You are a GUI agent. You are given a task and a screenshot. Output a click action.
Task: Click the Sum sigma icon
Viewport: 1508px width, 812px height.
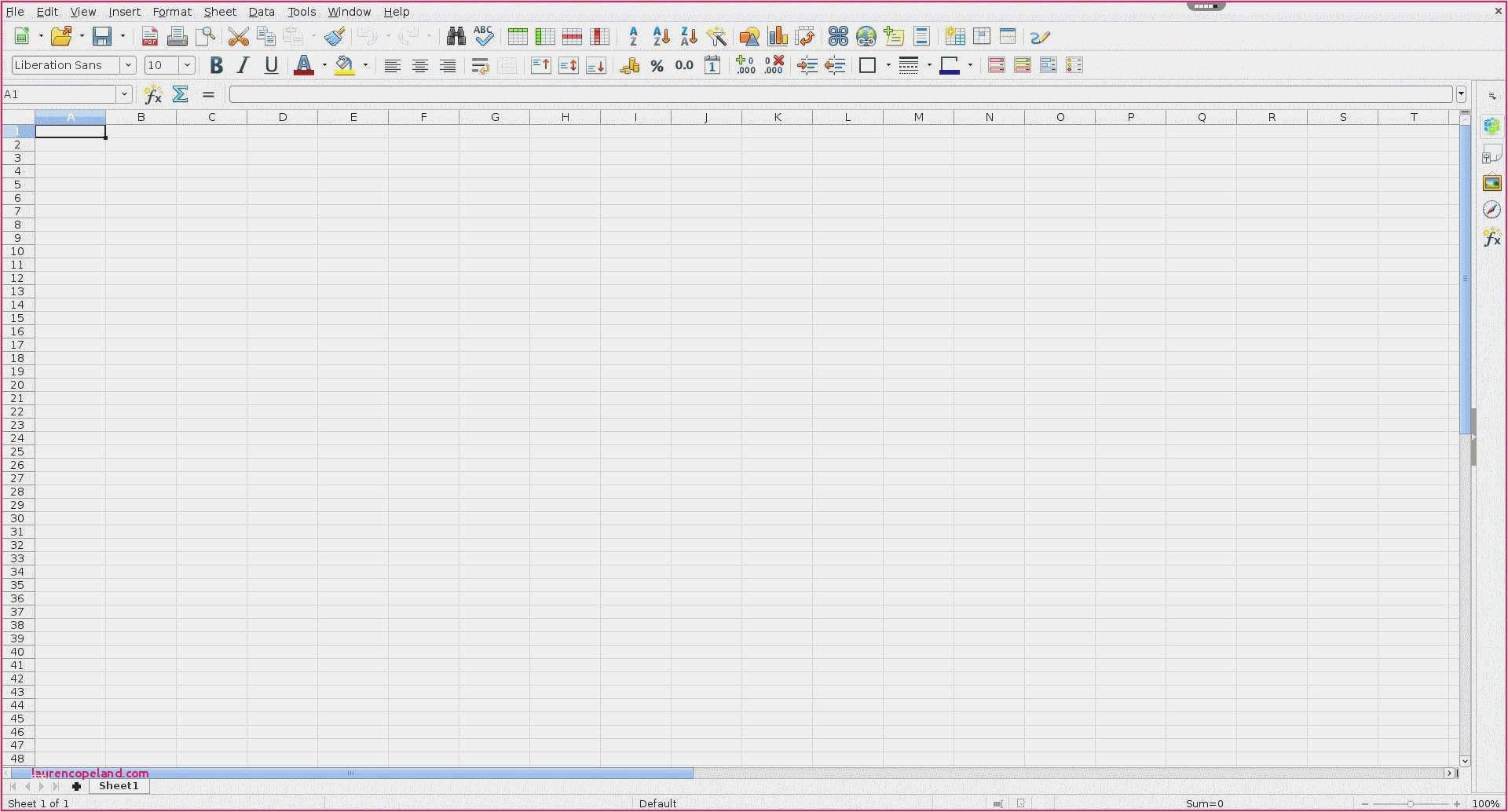(x=181, y=94)
